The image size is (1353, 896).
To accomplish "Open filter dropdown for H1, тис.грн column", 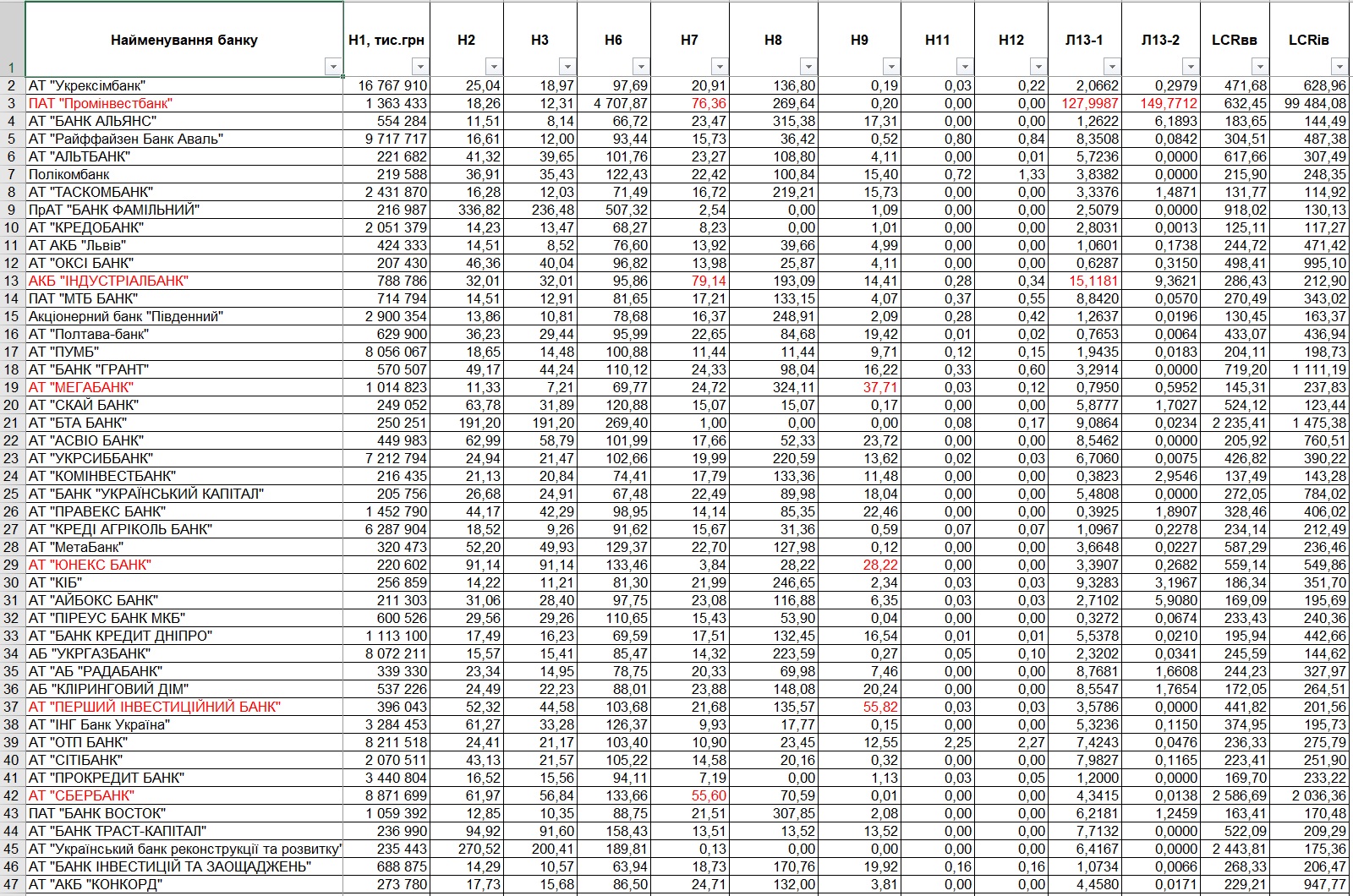I will [420, 67].
